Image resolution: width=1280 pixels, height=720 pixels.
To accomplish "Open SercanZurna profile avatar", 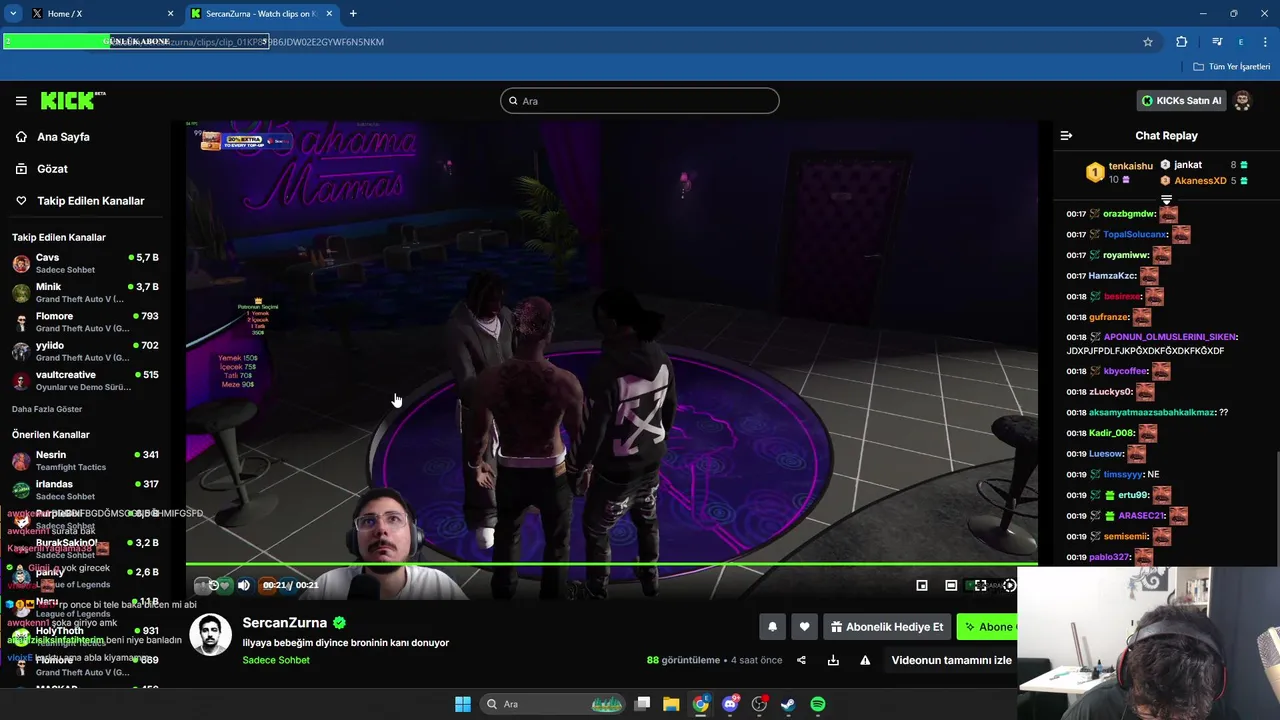I will [x=210, y=635].
